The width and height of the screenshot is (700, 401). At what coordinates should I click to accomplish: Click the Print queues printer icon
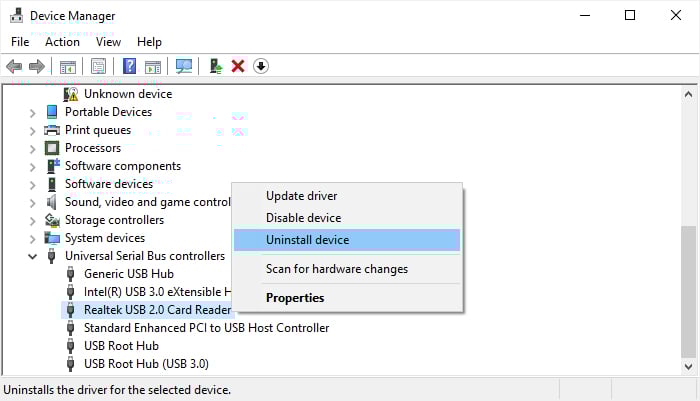[52, 130]
